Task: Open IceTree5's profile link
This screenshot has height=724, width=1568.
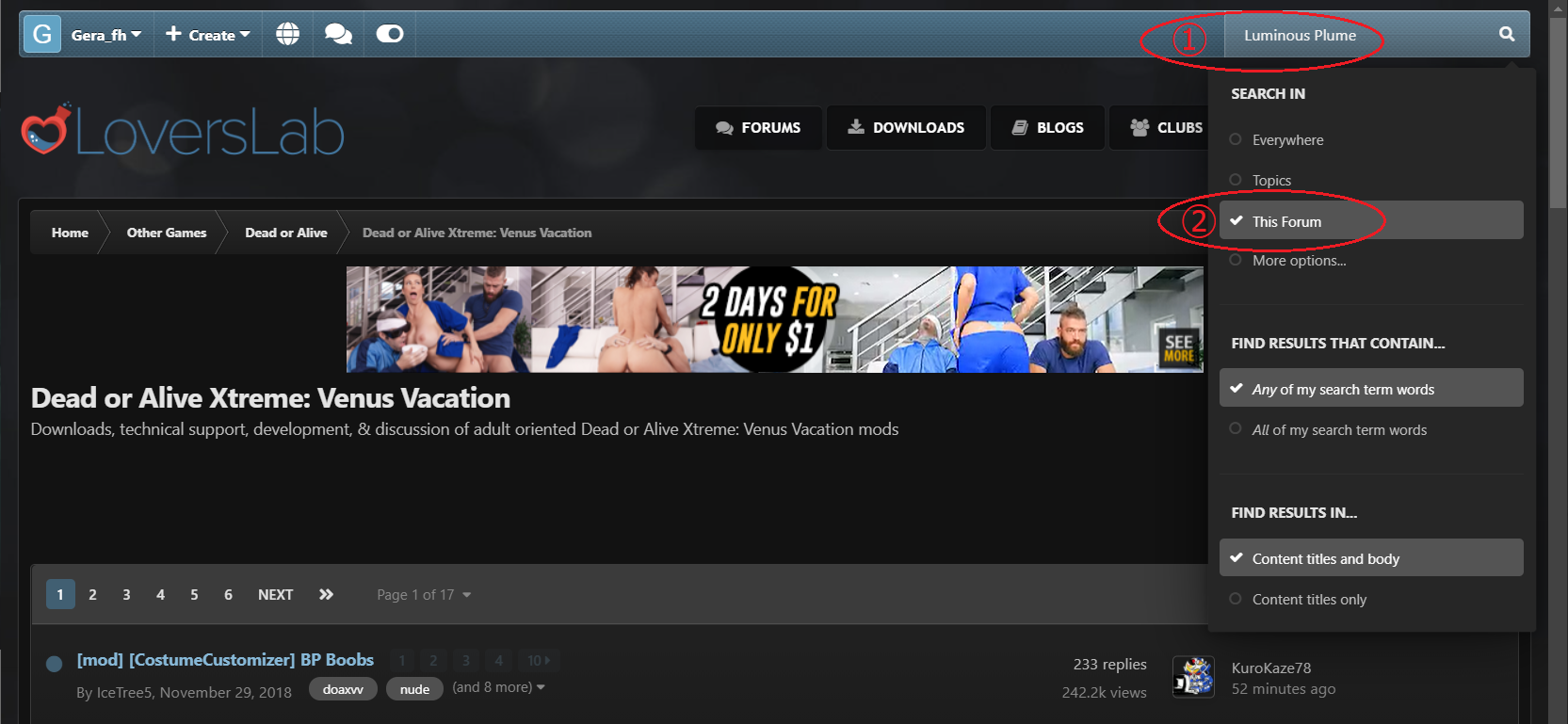Action: pyautogui.click(x=124, y=693)
